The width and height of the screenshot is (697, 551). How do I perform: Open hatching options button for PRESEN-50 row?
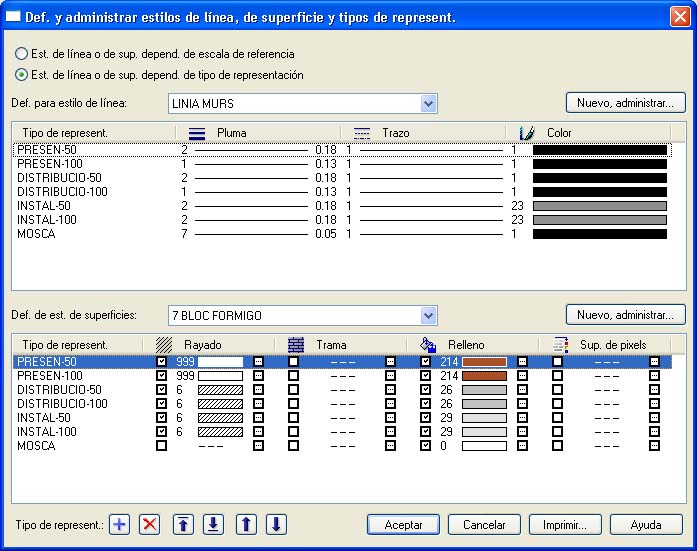point(258,362)
